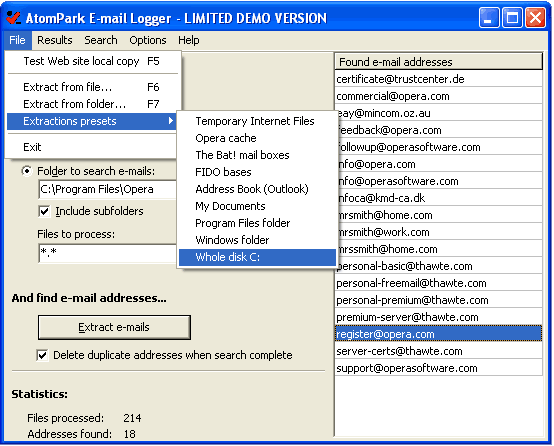Click Files processed value 214
Viewport: 554px width, 446px height.
pos(132,418)
